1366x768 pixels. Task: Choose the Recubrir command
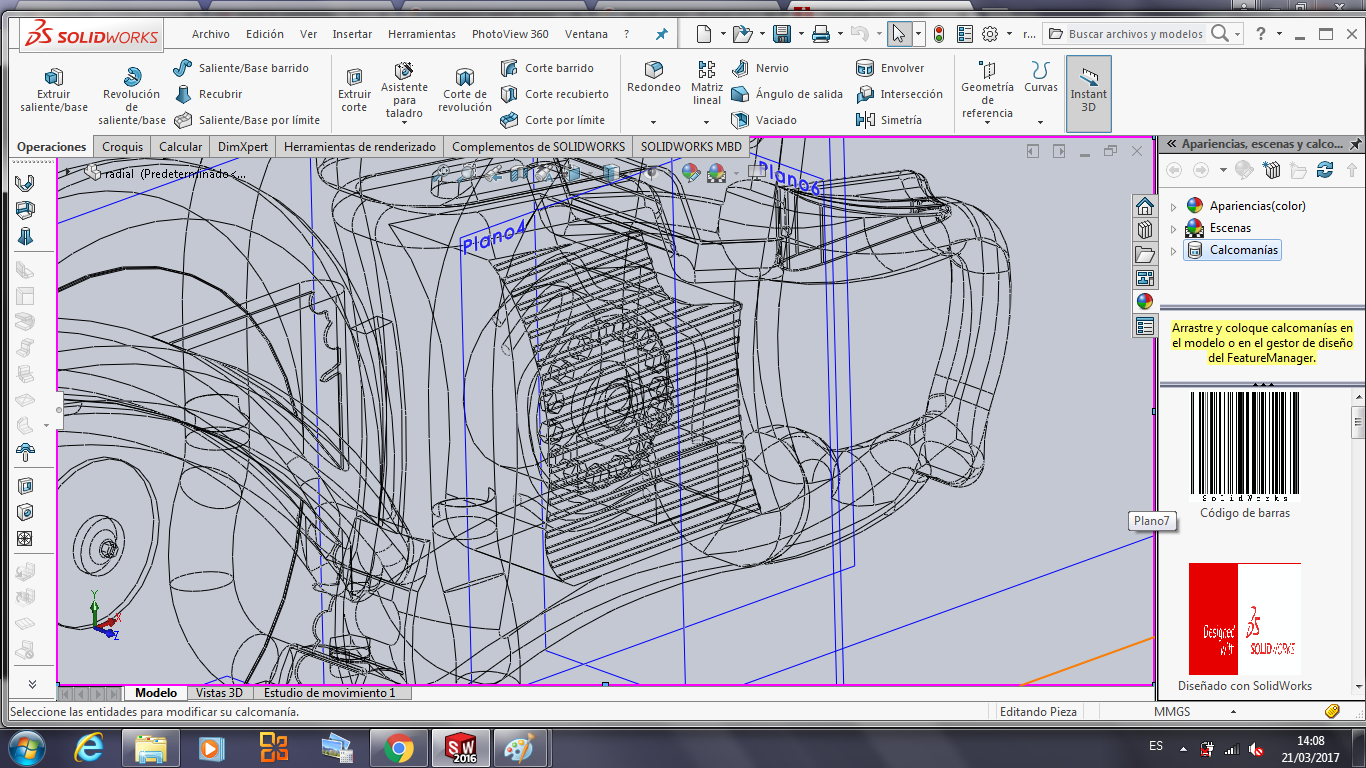[x=208, y=94]
